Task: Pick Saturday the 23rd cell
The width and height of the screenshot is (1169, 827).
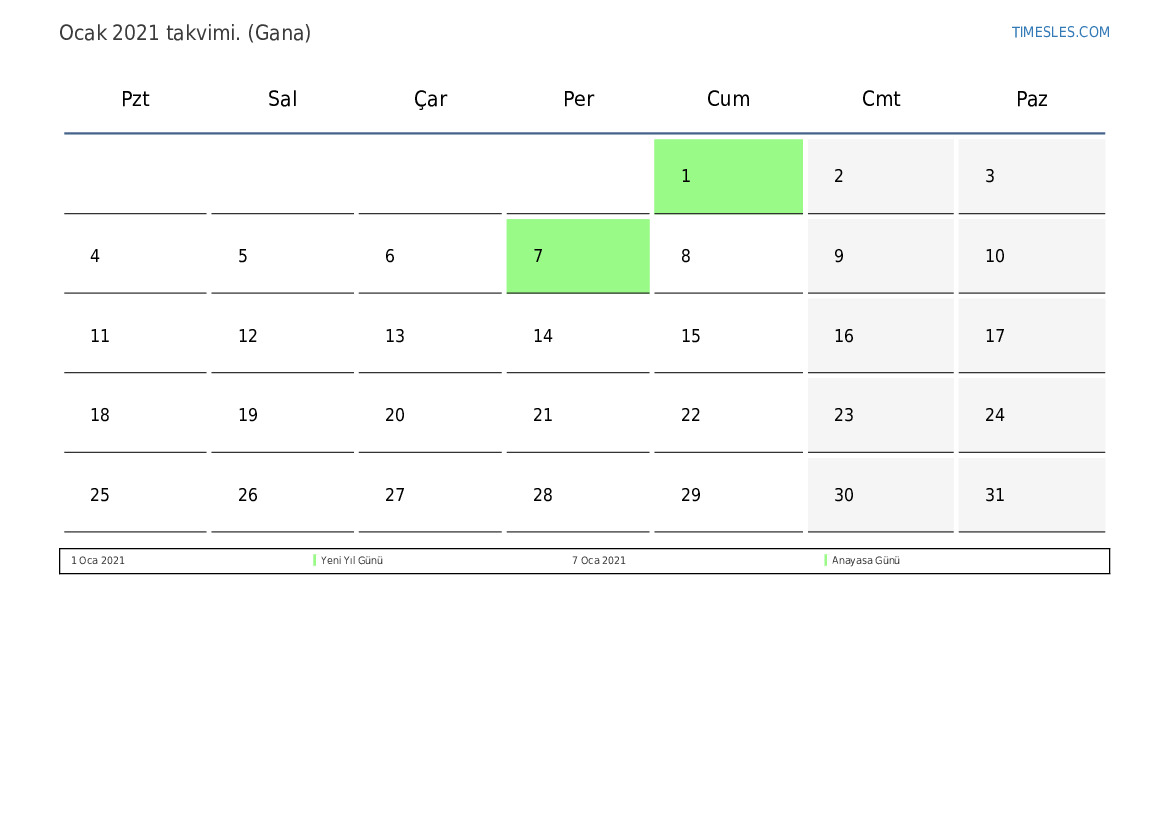Action: [x=880, y=415]
